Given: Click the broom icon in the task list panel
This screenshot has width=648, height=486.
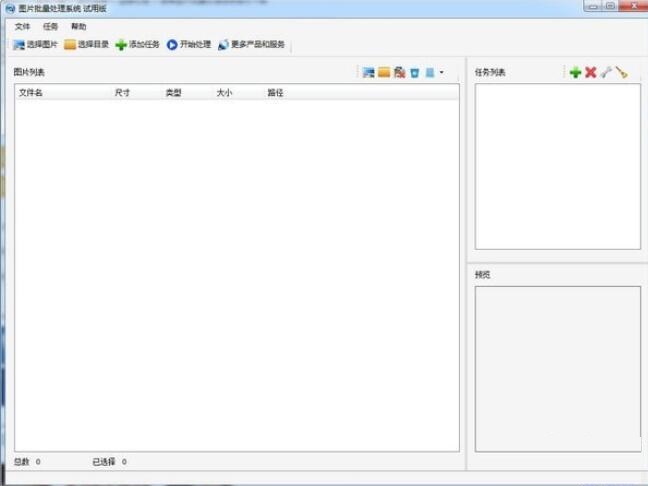Looking at the screenshot, I should point(621,72).
